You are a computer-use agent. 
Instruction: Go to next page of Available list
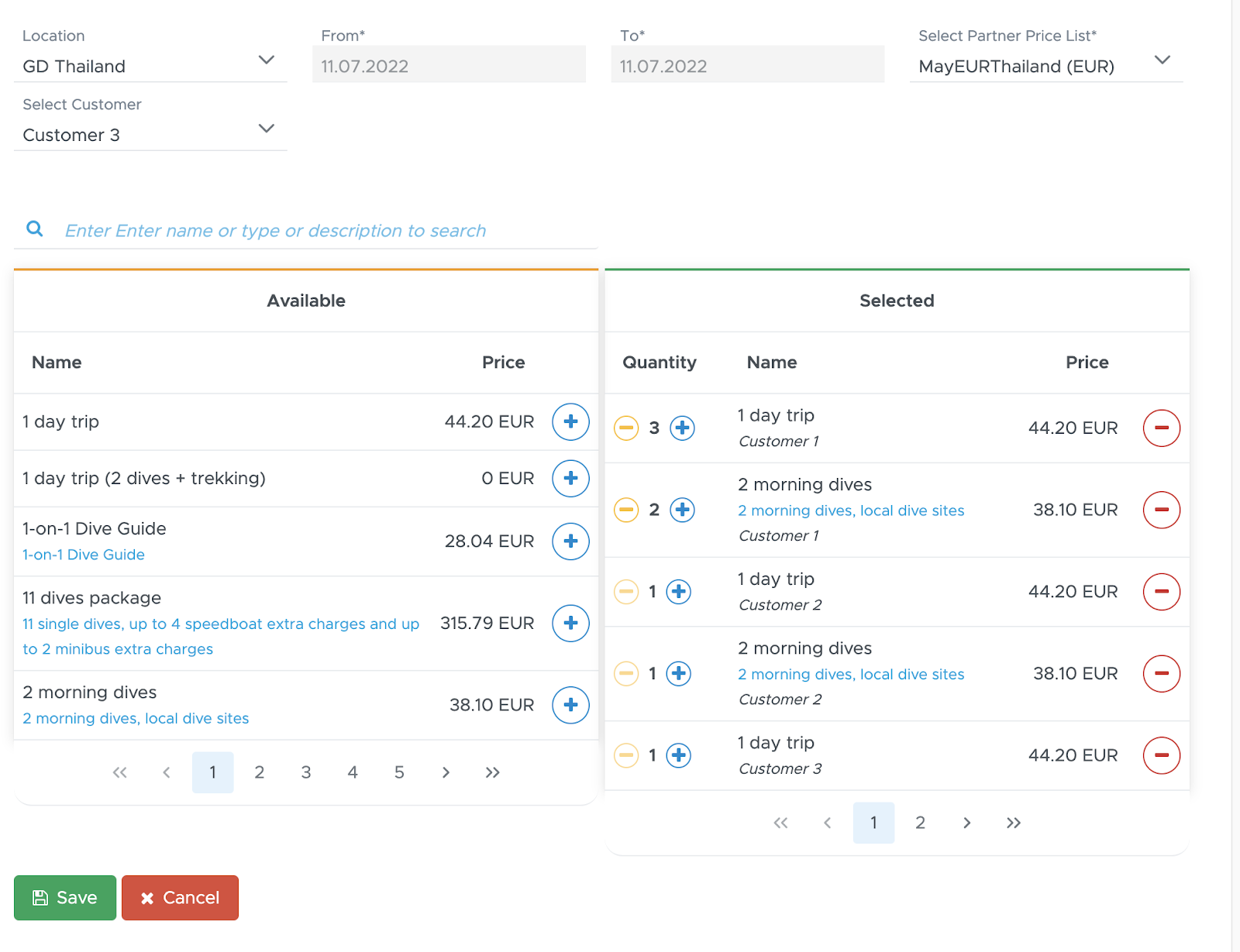coord(446,772)
